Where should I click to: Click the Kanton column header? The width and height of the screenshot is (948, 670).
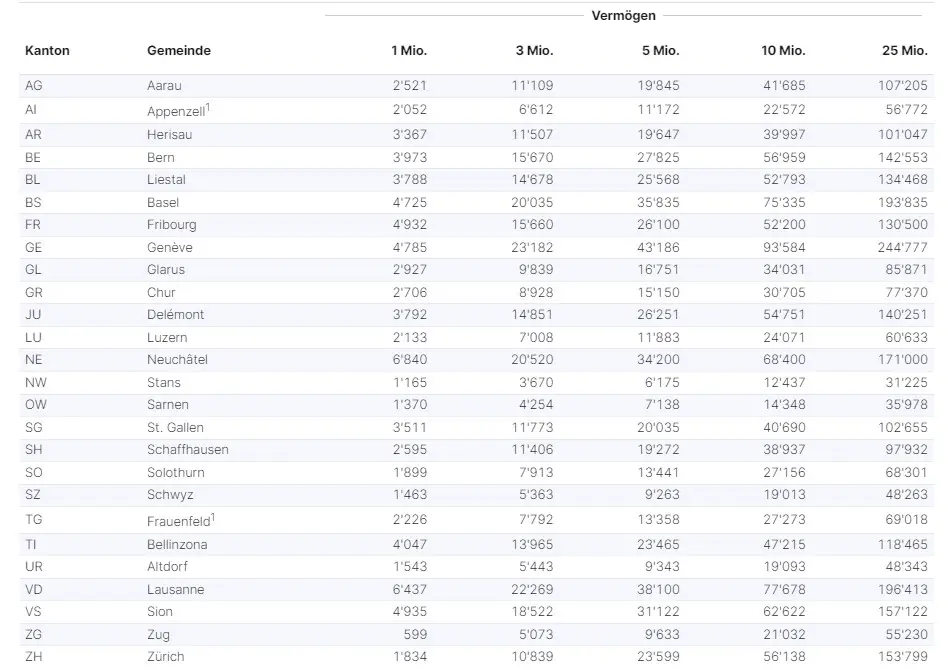[47, 51]
